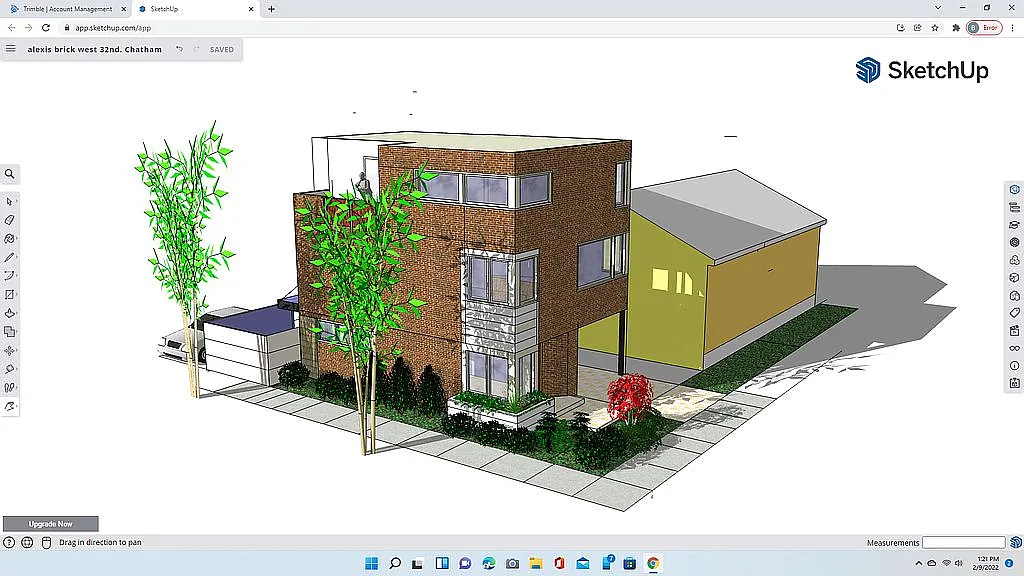
Task: Click the Measurements input box
Action: [x=963, y=543]
